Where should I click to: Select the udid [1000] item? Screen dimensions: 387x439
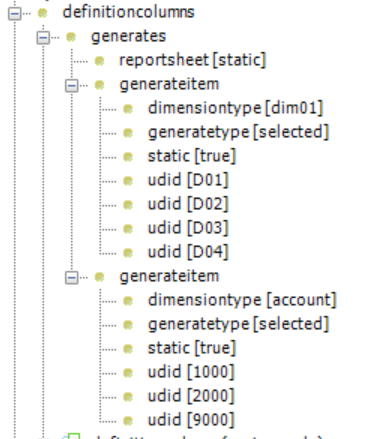191,372
